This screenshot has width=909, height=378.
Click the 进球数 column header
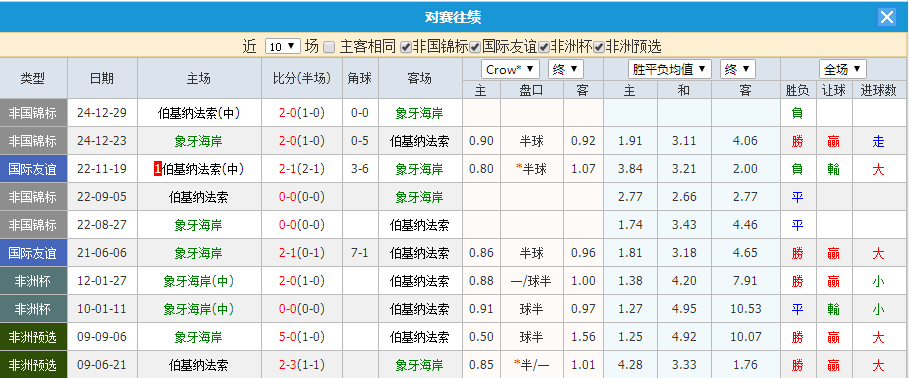[x=879, y=90]
